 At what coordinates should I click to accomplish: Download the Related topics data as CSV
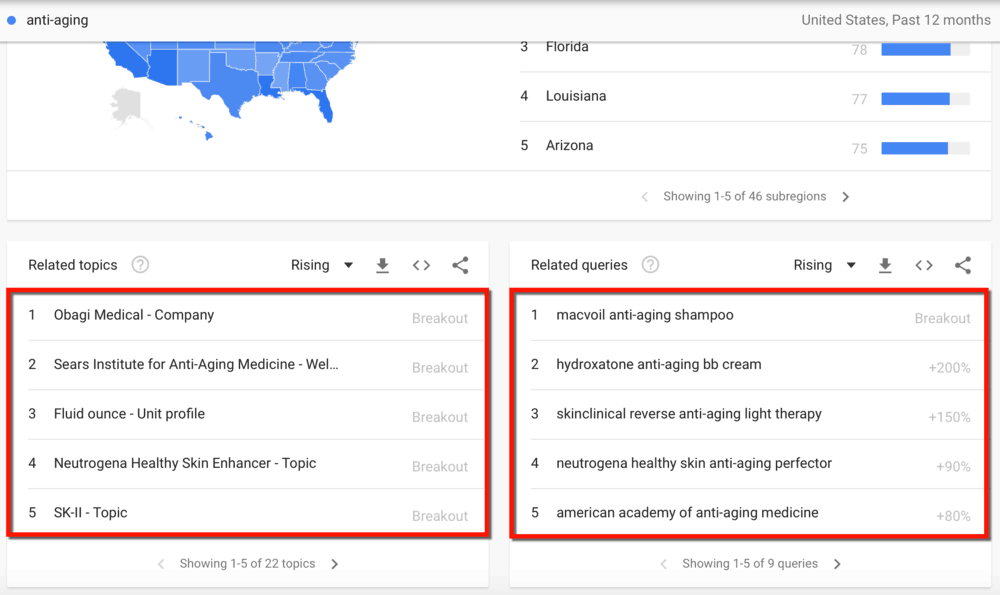coord(382,265)
